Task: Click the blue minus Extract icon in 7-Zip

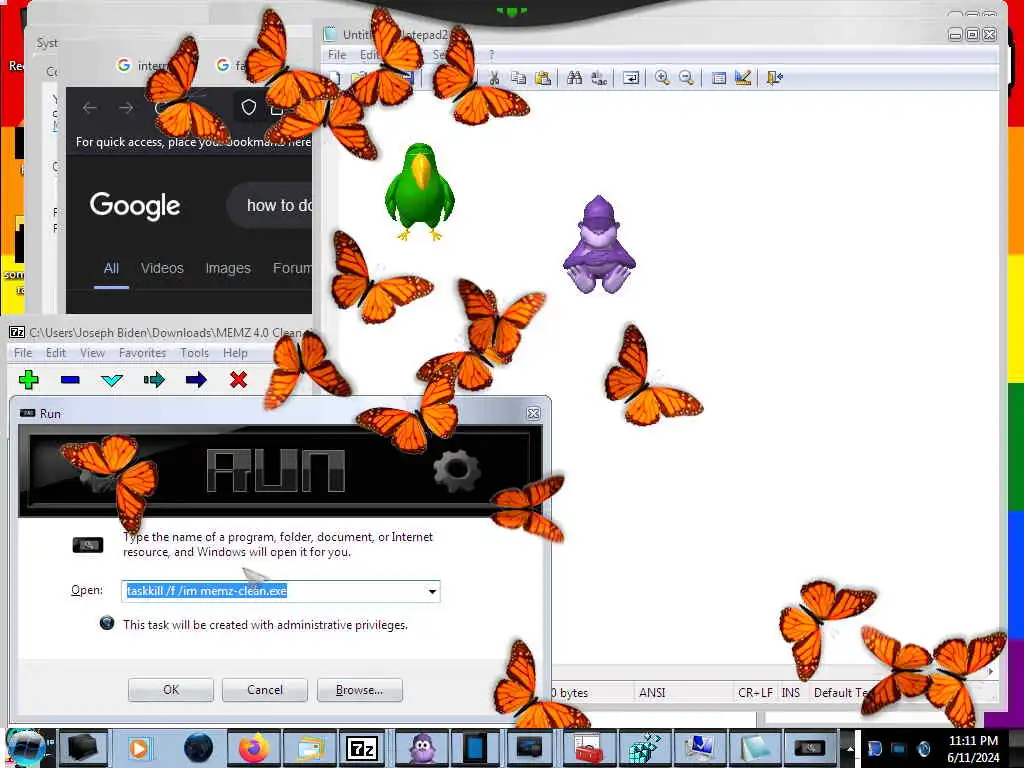Action: tap(70, 379)
